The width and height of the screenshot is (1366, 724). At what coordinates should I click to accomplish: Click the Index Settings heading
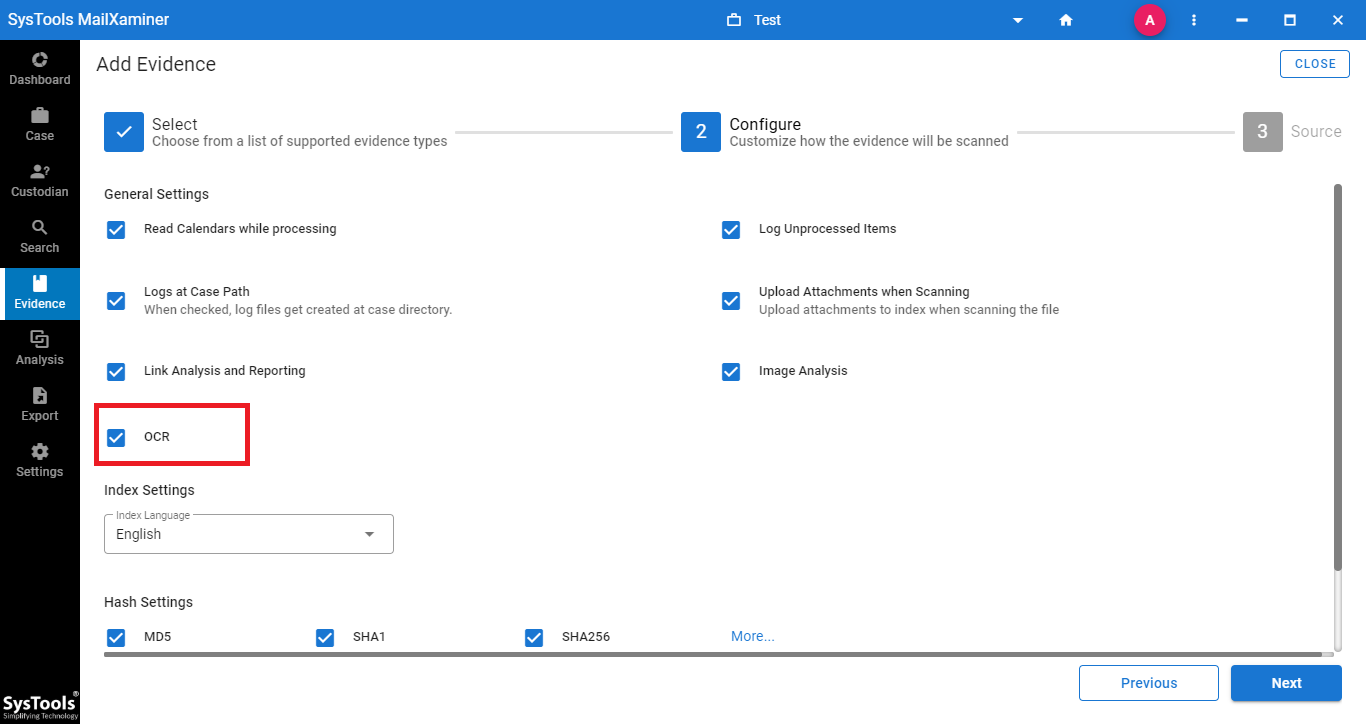click(x=149, y=490)
